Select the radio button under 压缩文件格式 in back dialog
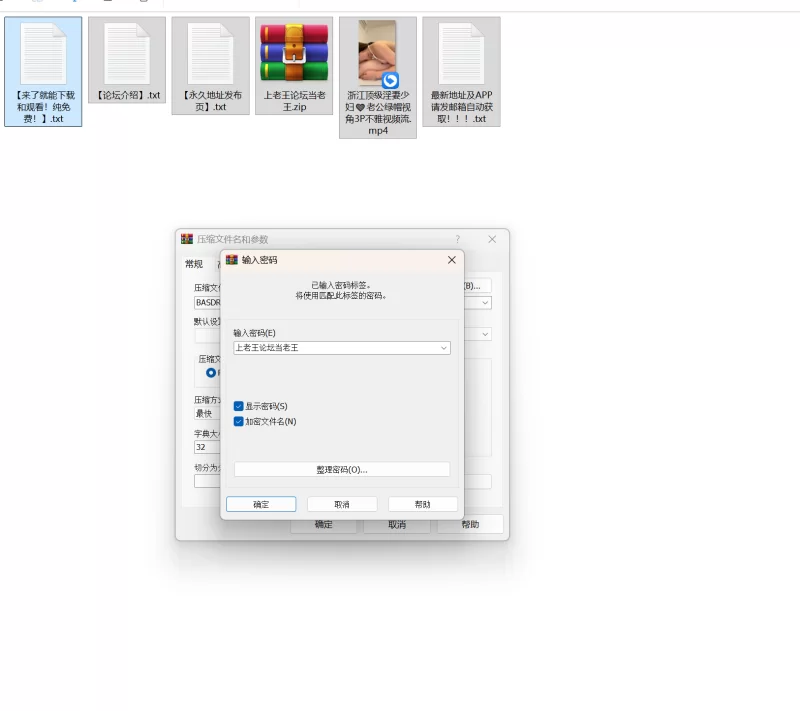Viewport: 800px width, 711px height. pyautogui.click(x=211, y=373)
